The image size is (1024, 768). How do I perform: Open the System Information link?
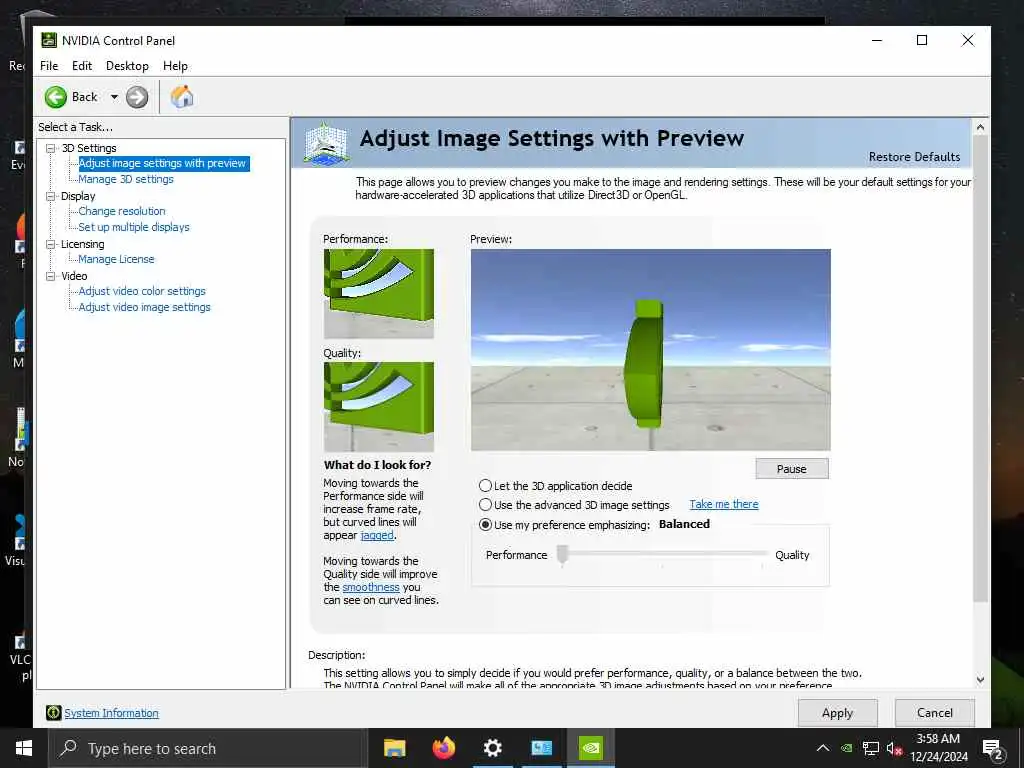pos(111,713)
